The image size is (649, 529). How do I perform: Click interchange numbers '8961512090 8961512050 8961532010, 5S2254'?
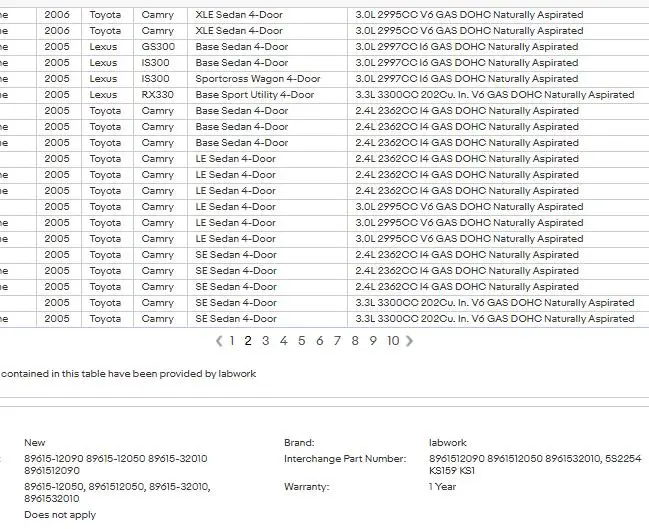coord(535,459)
